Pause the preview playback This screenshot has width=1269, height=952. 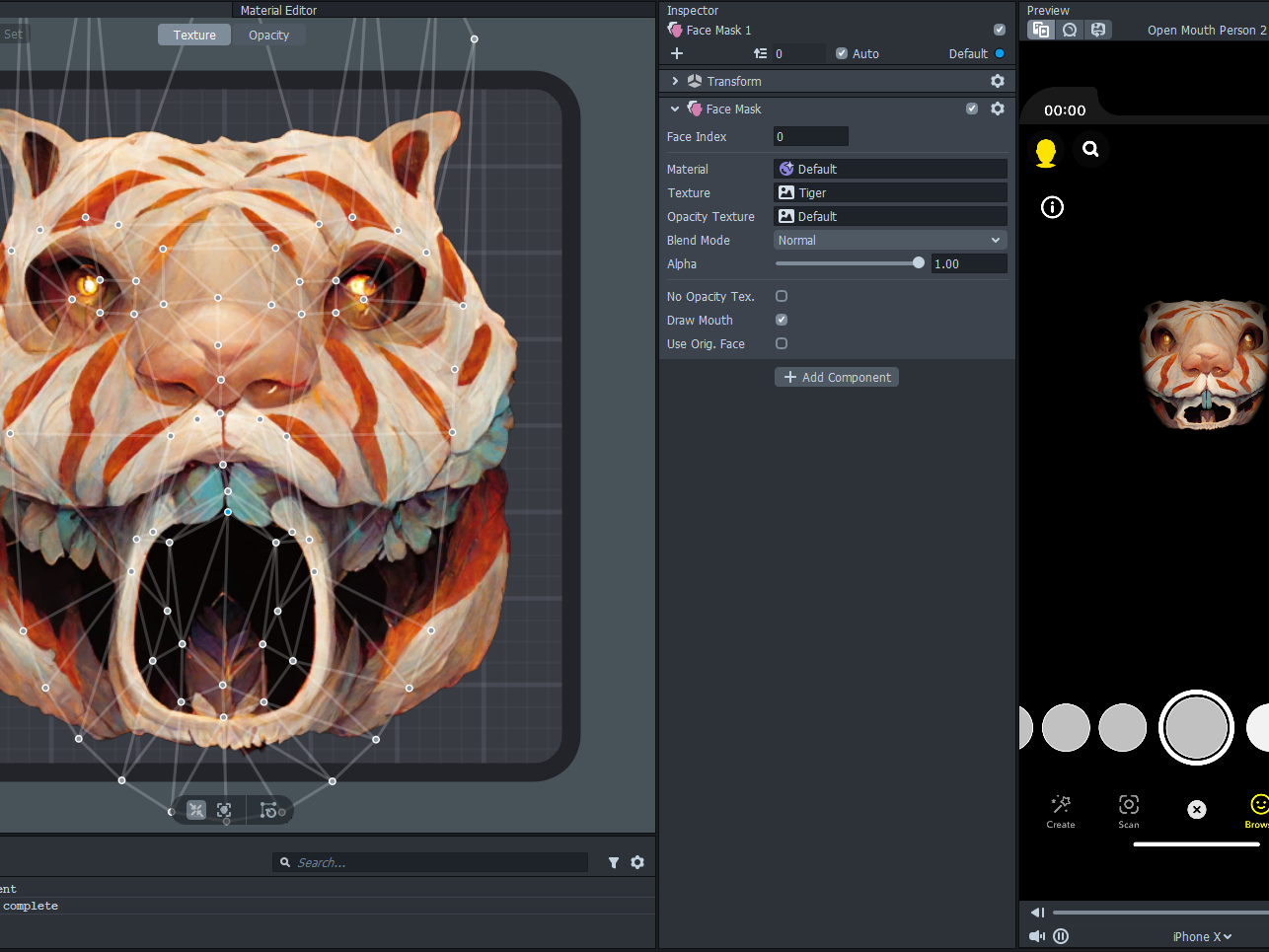pos(1061,936)
